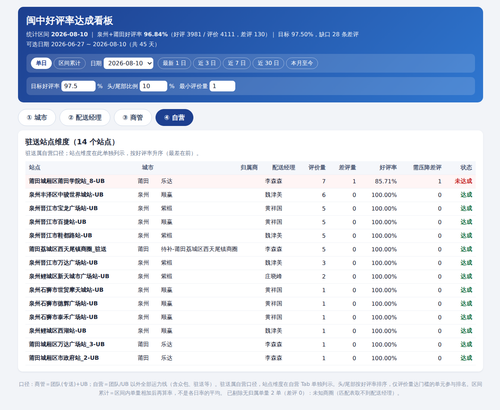Screen dimensions: 500x410
Task: Select station row 泉州晋江市万达广场站-UB
Action: [250, 263]
